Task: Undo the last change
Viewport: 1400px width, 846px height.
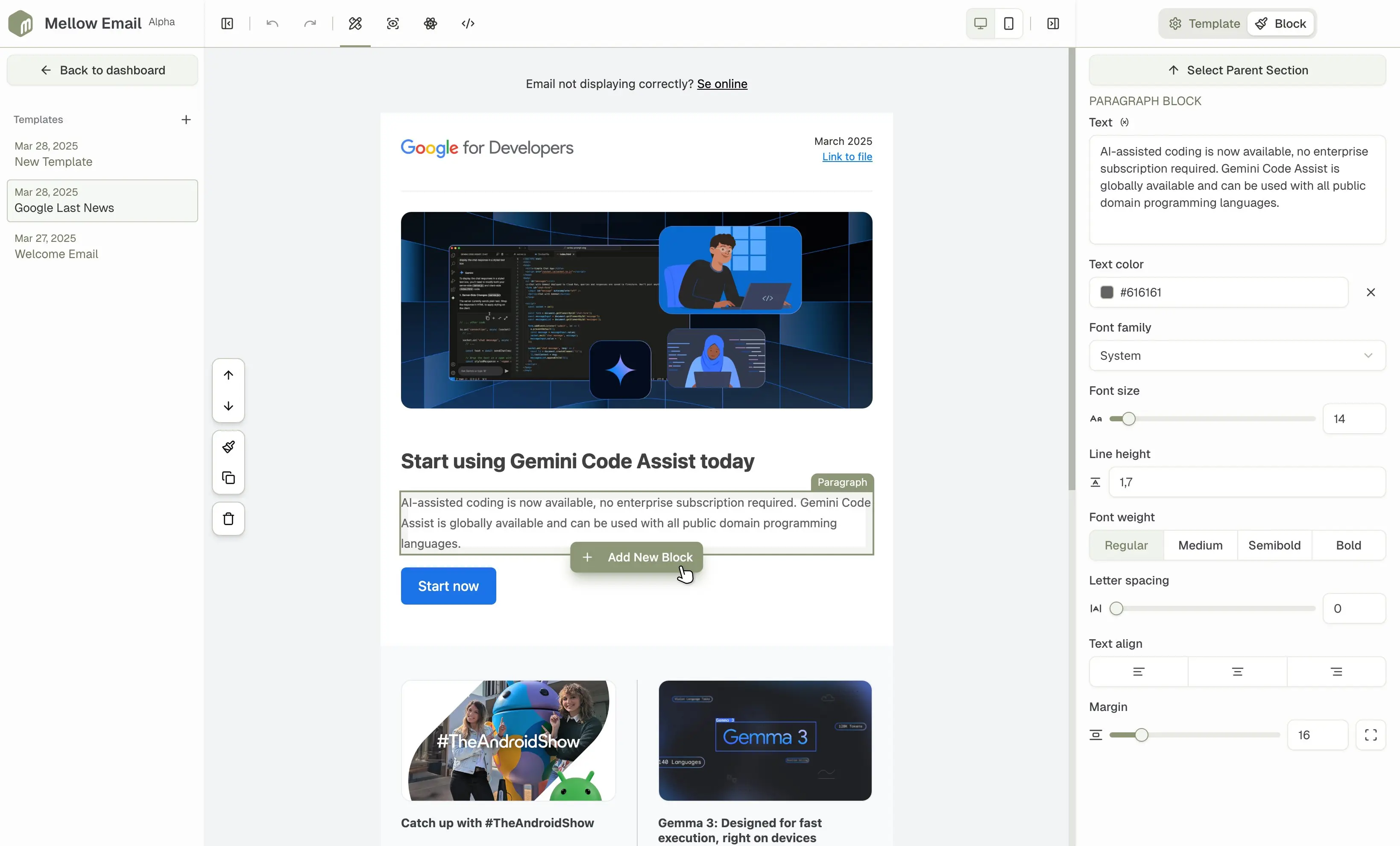Action: [272, 23]
